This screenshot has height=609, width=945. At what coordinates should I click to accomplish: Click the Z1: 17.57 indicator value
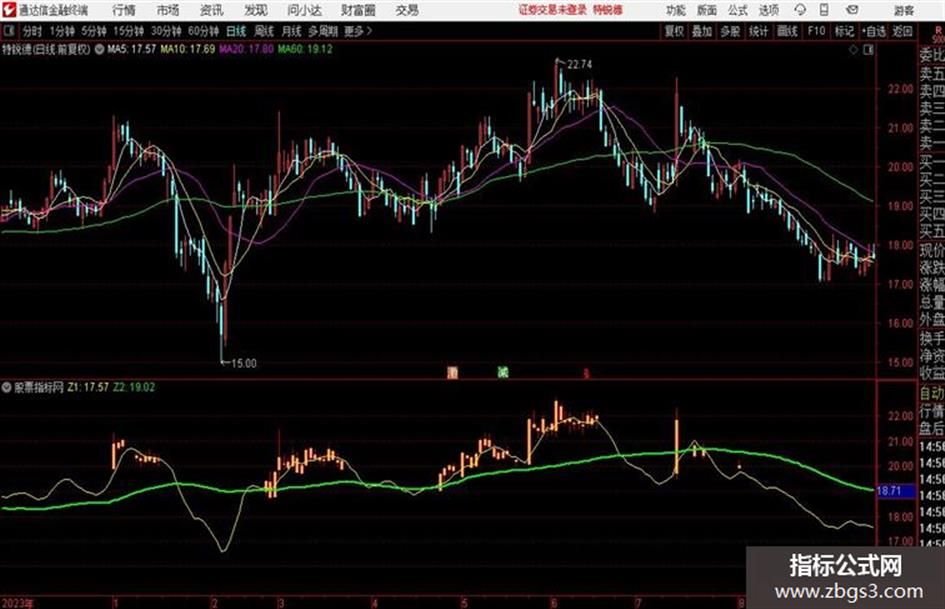88,387
